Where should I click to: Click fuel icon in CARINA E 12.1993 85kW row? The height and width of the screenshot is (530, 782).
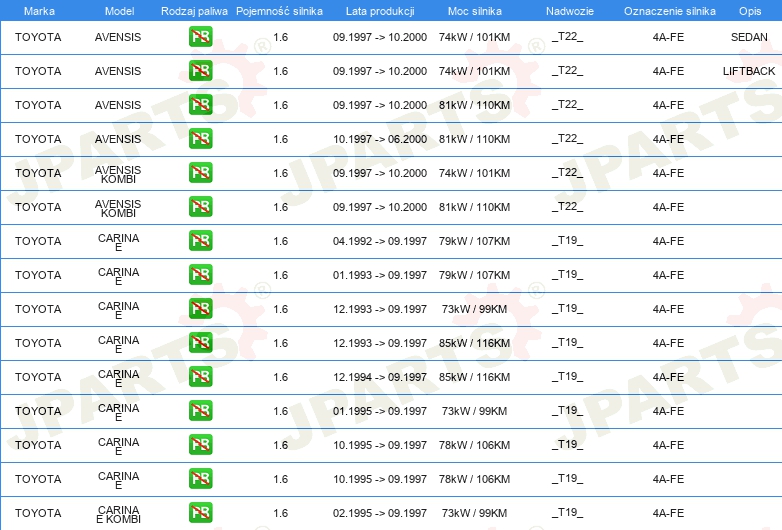coord(200,343)
